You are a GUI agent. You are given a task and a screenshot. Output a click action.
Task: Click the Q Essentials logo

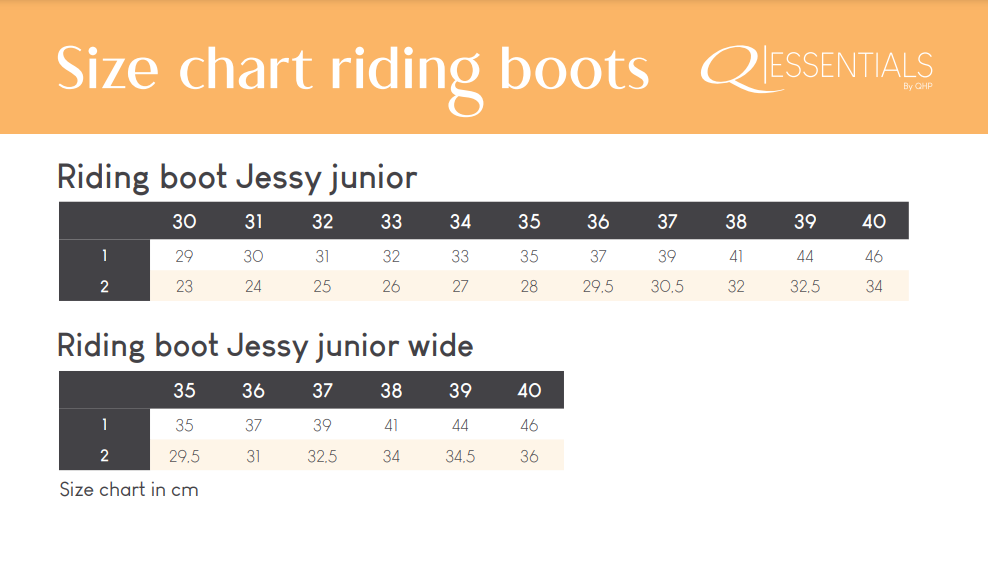816,70
